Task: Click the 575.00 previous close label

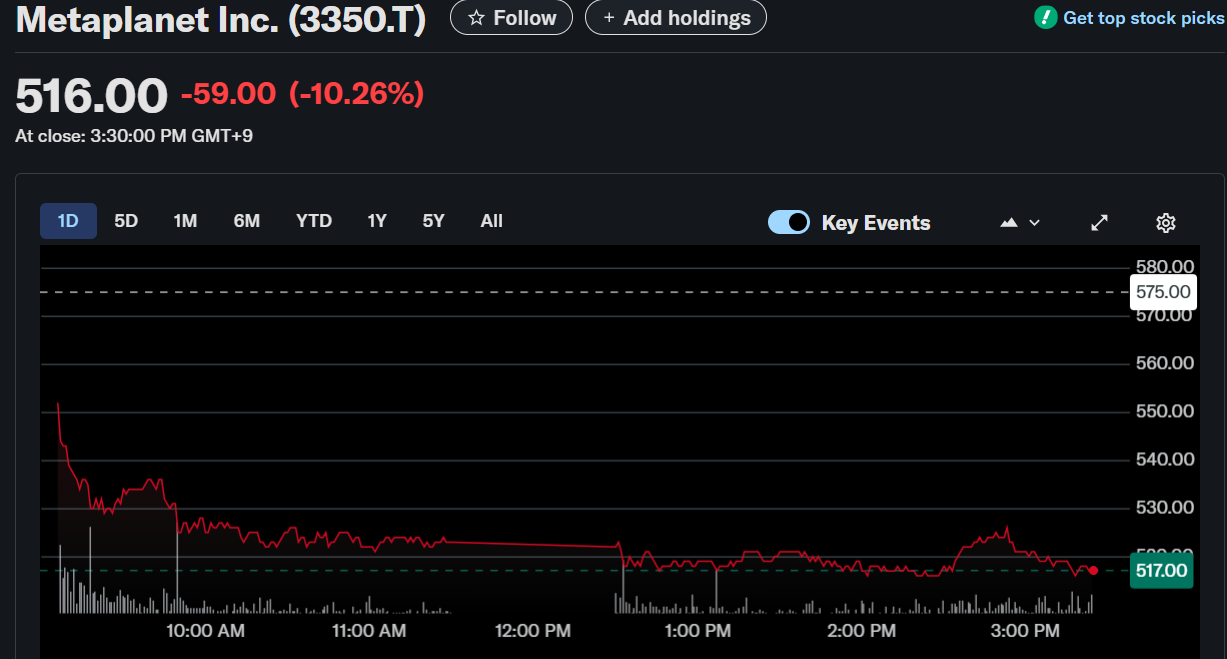Action: (1164, 292)
